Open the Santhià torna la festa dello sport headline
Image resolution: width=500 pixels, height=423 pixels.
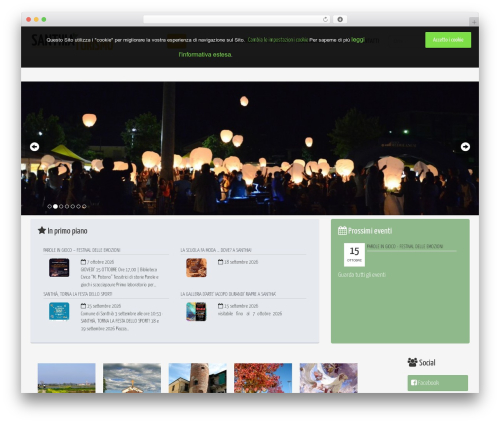pos(78,294)
